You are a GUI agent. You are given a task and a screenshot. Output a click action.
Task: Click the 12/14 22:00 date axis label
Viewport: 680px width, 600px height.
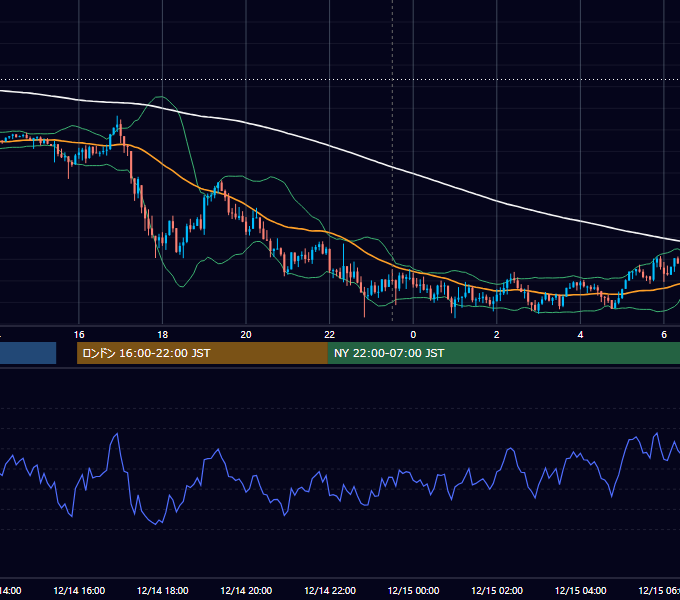click(330, 590)
